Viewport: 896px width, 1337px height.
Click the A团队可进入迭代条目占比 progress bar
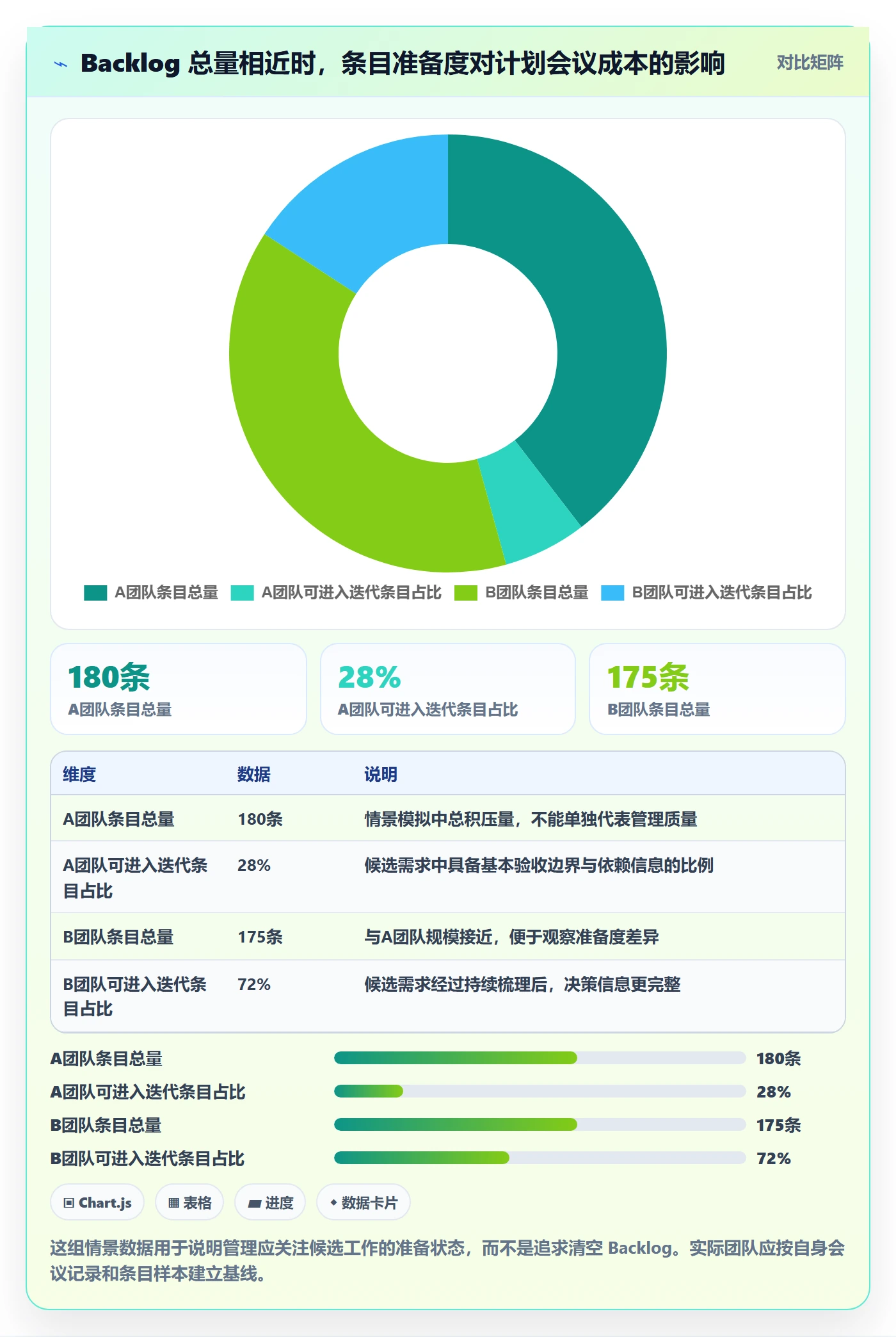pos(540,1091)
